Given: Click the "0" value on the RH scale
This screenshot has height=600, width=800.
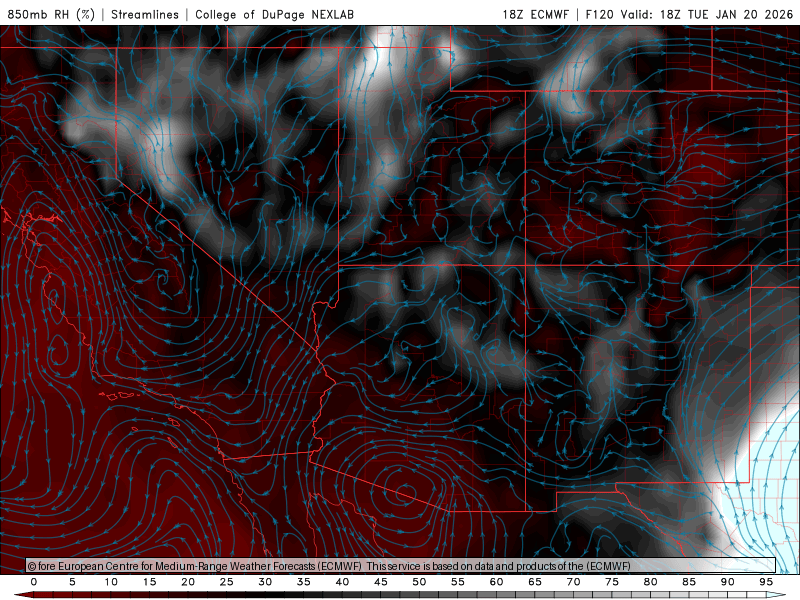Looking at the screenshot, I should click(34, 582).
